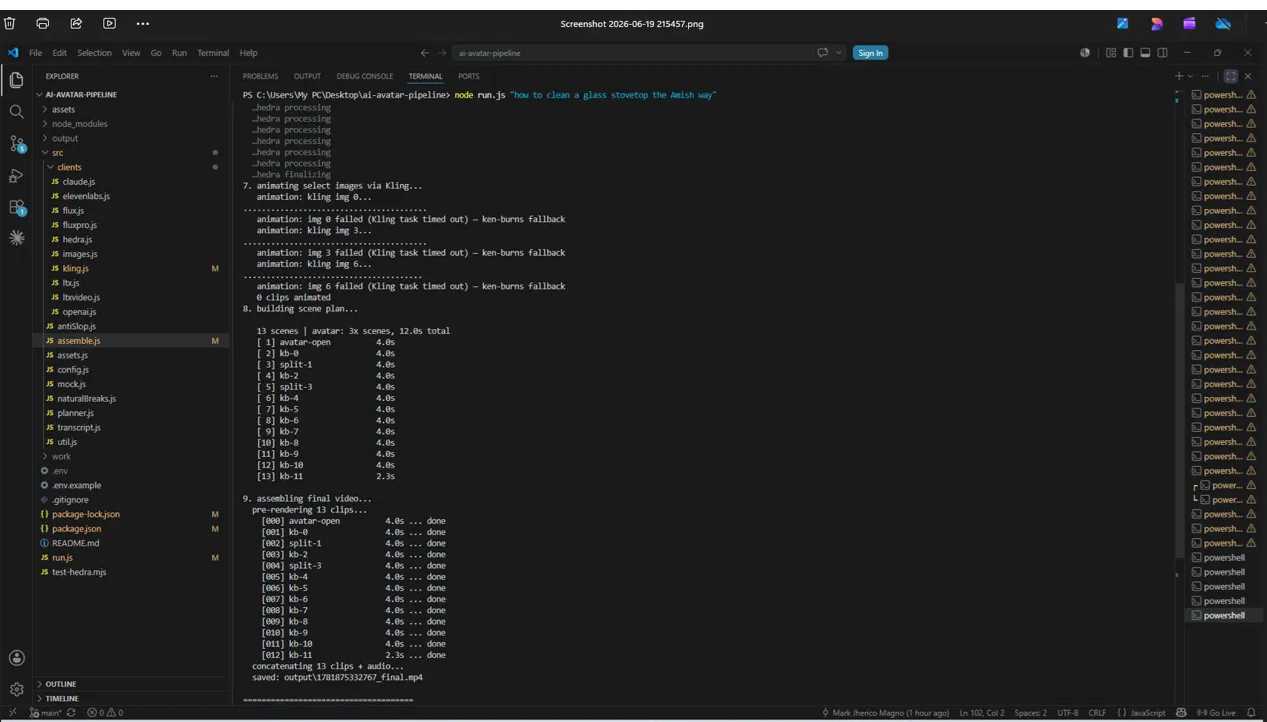Open the kling.js file
1267x722 pixels.
[75, 268]
